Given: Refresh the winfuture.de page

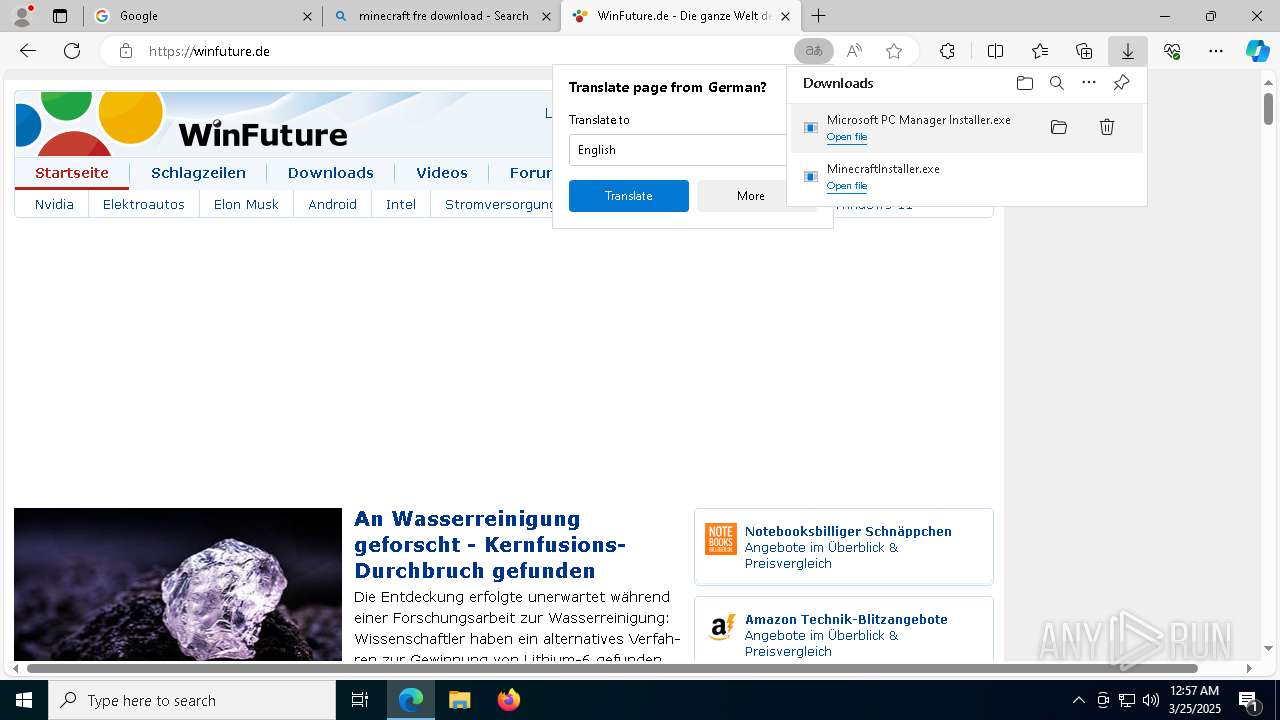Looking at the screenshot, I should pos(72,51).
